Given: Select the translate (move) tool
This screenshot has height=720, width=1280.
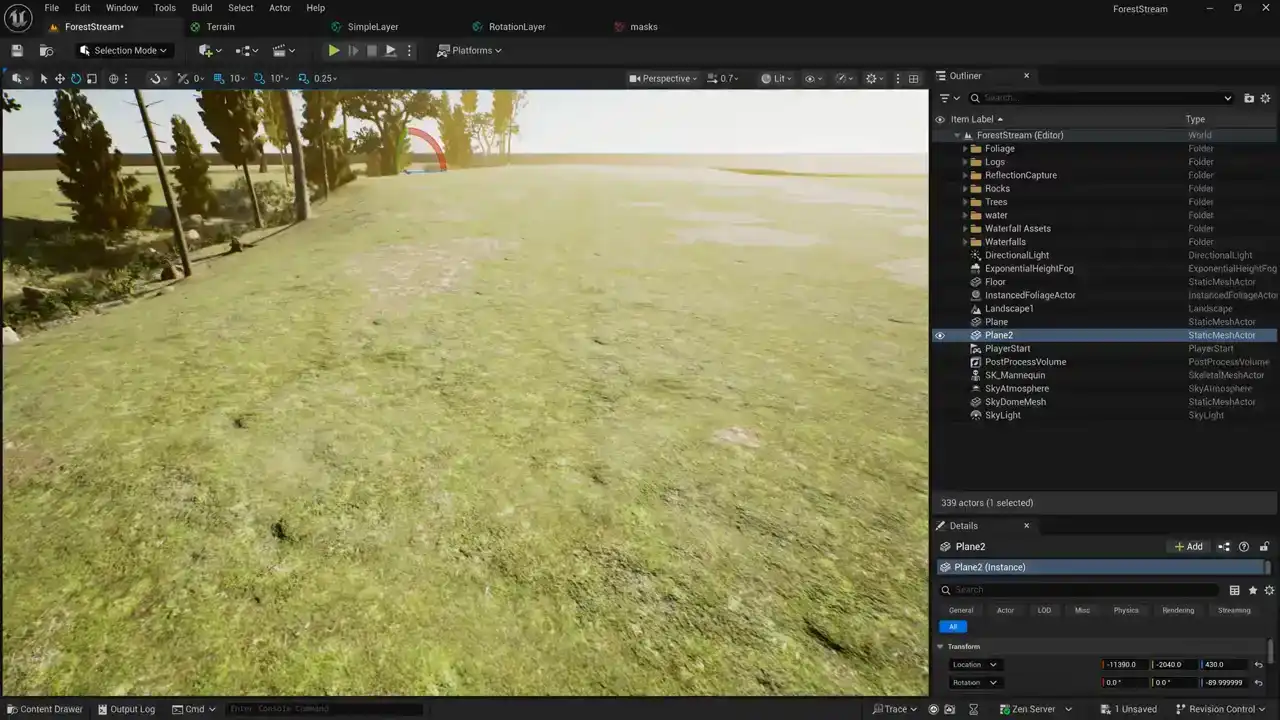Looking at the screenshot, I should coord(60,78).
